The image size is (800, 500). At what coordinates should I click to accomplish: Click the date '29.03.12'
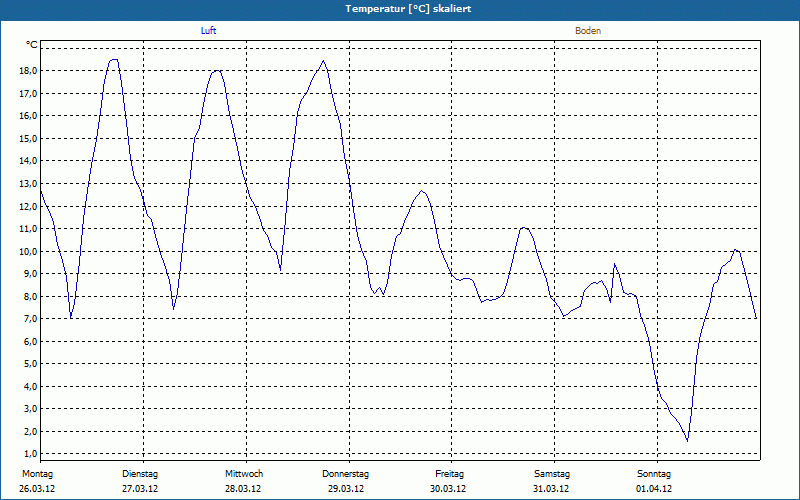coord(346,489)
